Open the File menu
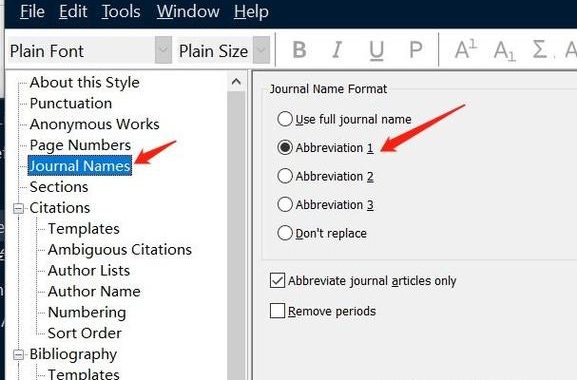 pos(32,11)
